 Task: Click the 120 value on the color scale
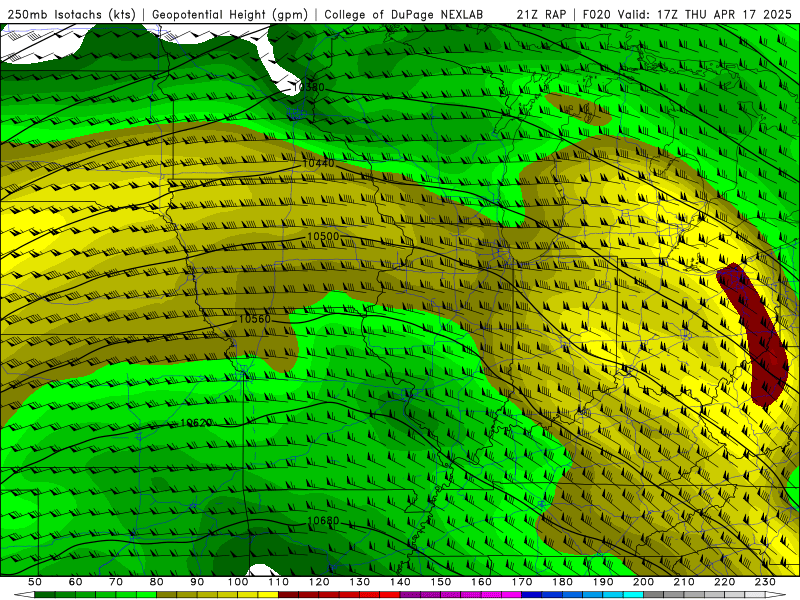click(x=319, y=582)
